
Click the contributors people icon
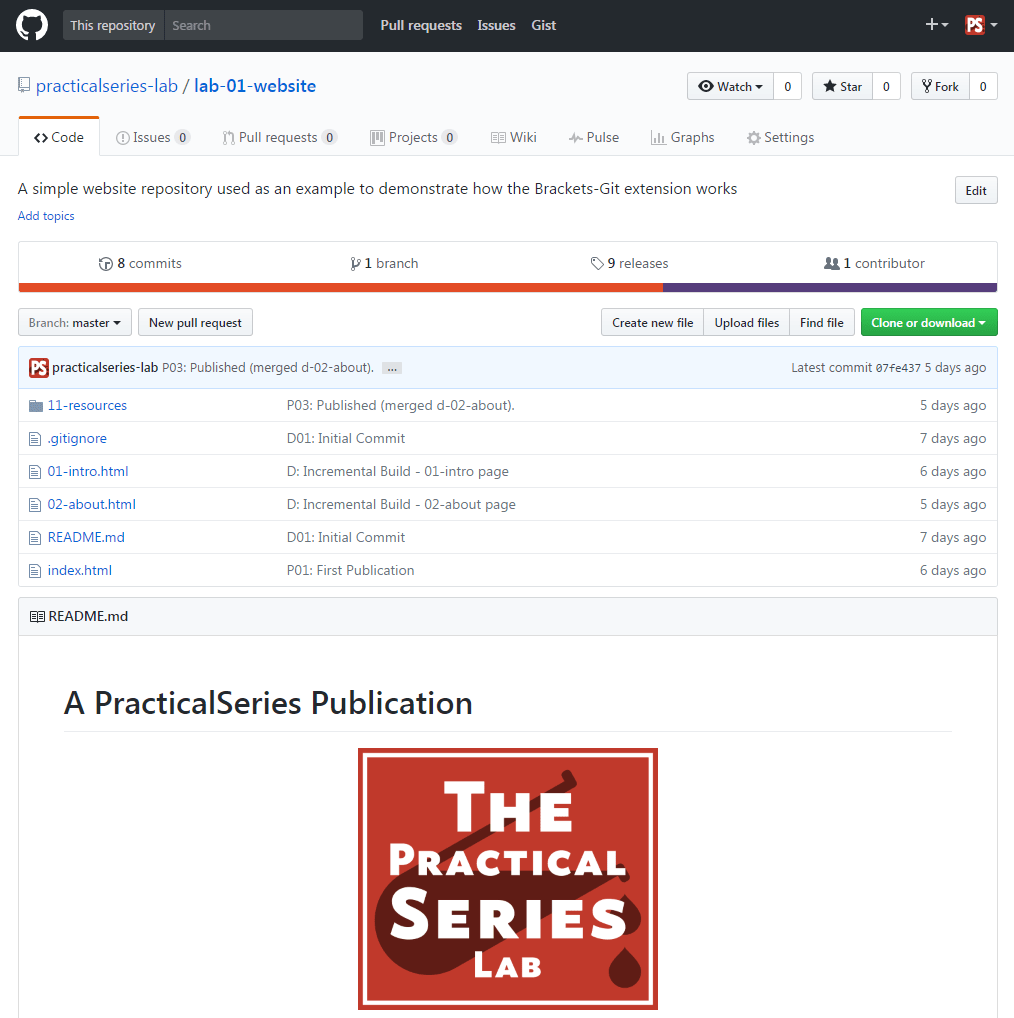[832, 264]
